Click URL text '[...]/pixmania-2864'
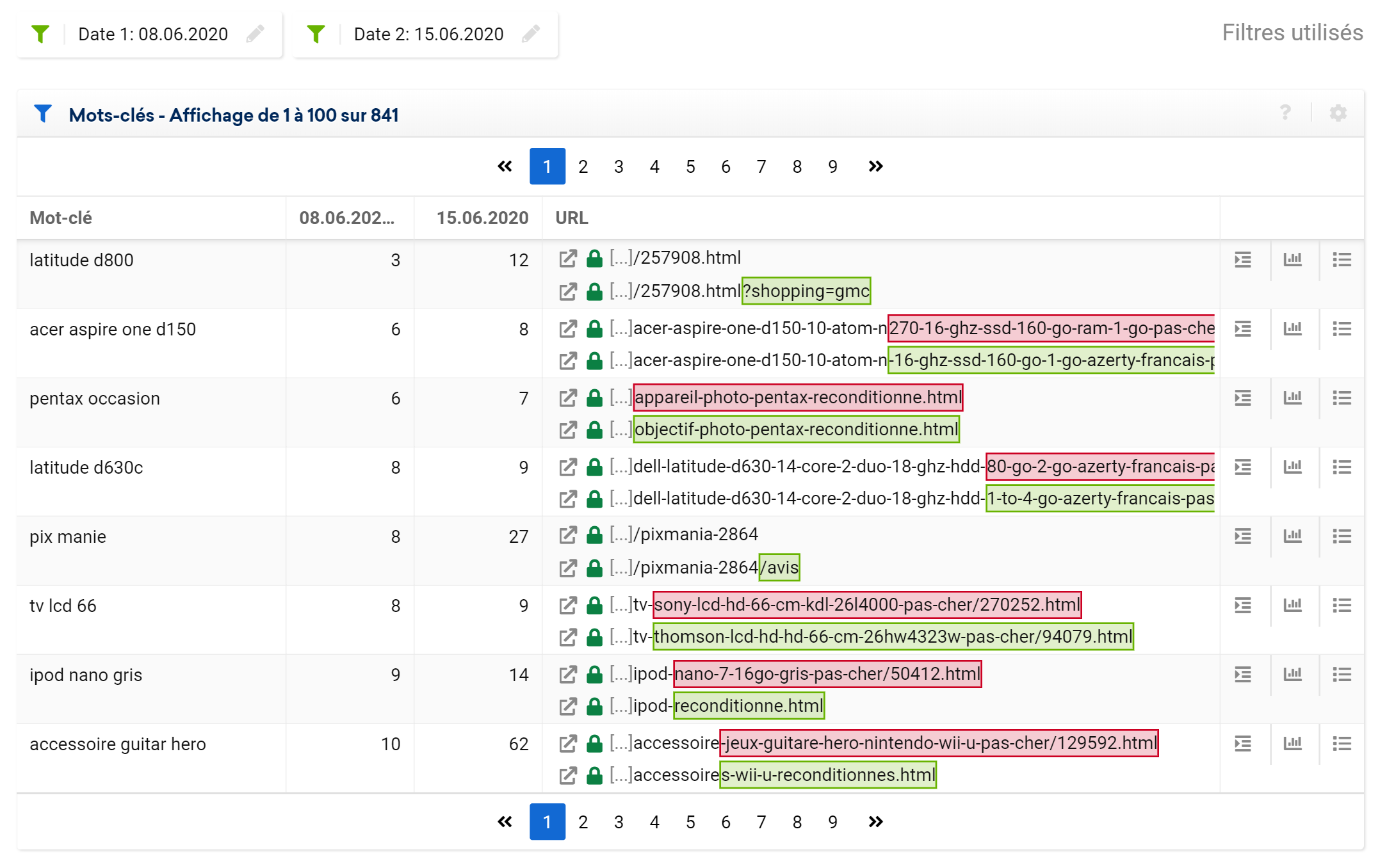This screenshot has width=1387, height=868. point(684,534)
